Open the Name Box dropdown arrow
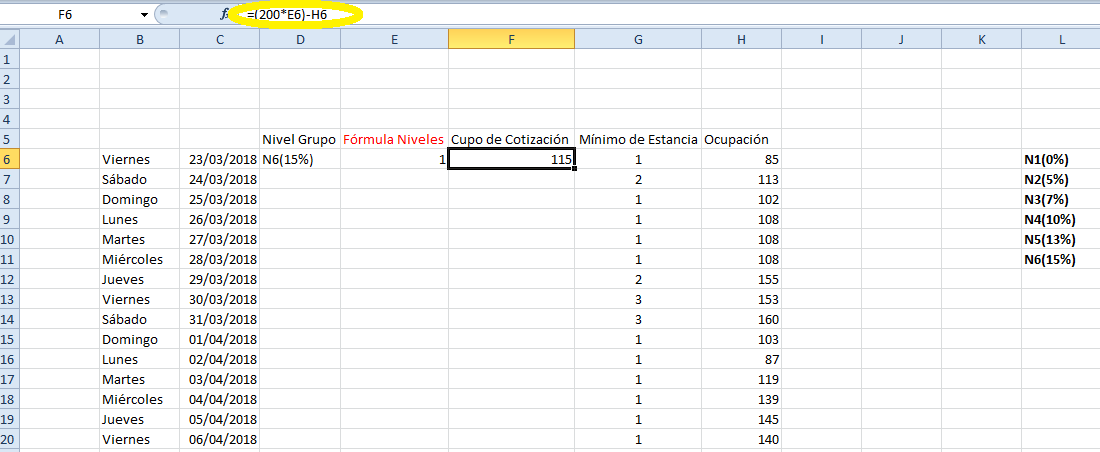 [x=144, y=15]
